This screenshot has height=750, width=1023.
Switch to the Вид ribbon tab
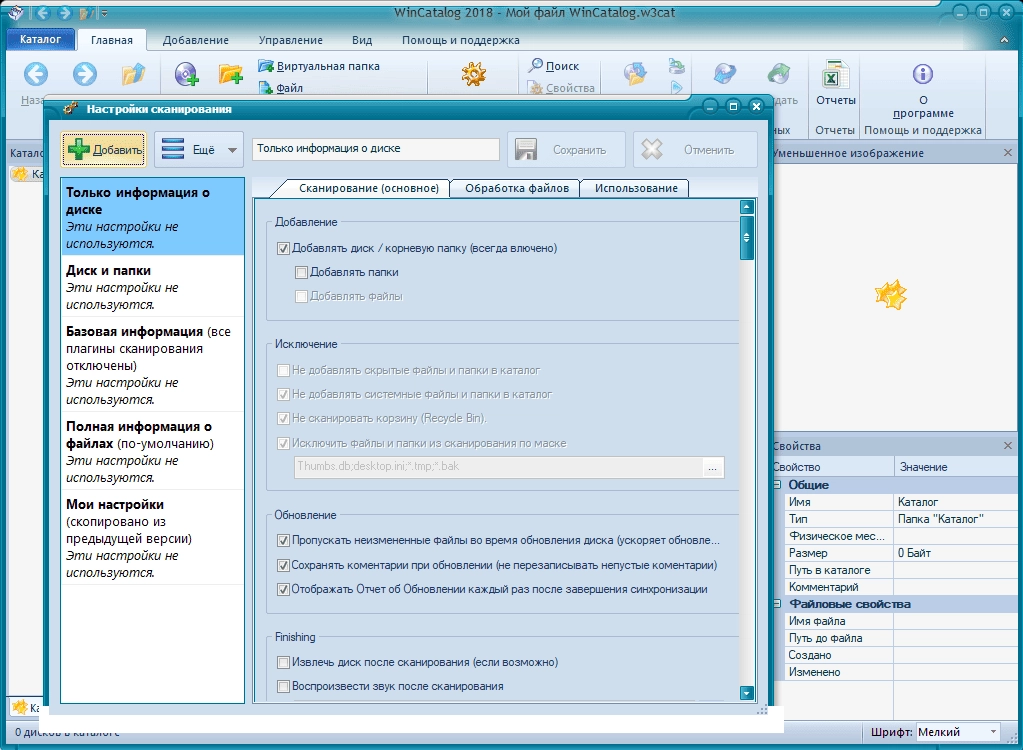click(362, 40)
